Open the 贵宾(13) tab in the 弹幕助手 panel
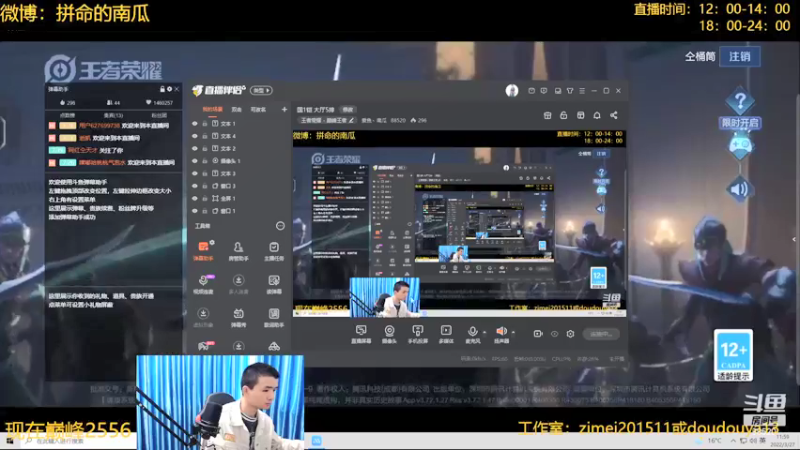Screen dimensions: 800x450 coord(113,115)
